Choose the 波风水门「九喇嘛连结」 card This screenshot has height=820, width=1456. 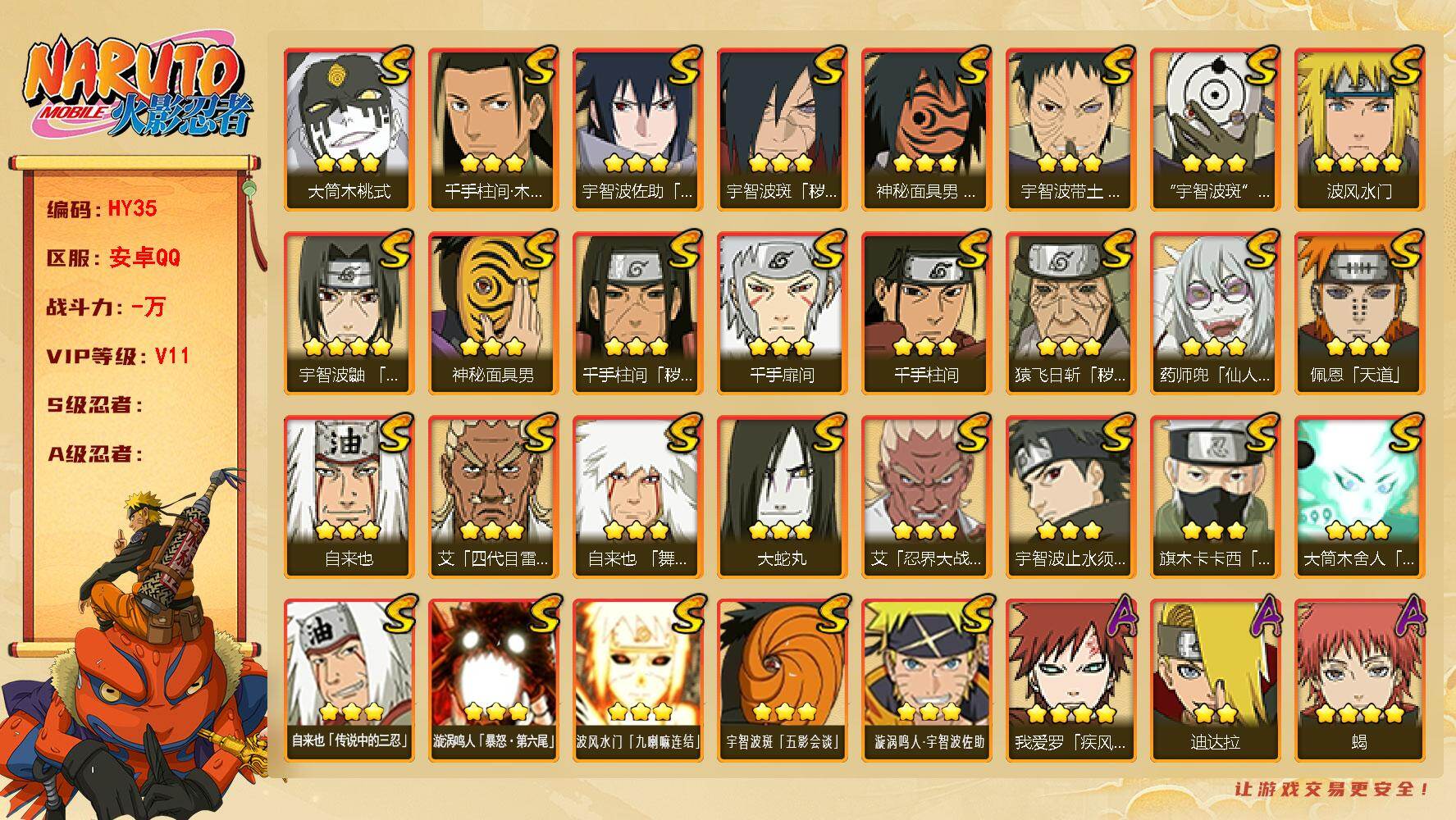(x=637, y=680)
